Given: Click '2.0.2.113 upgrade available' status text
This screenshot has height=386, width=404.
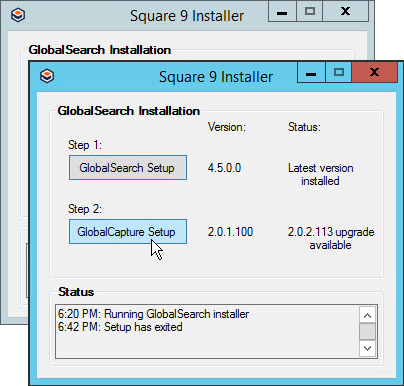Looking at the screenshot, I should click(x=331, y=238).
